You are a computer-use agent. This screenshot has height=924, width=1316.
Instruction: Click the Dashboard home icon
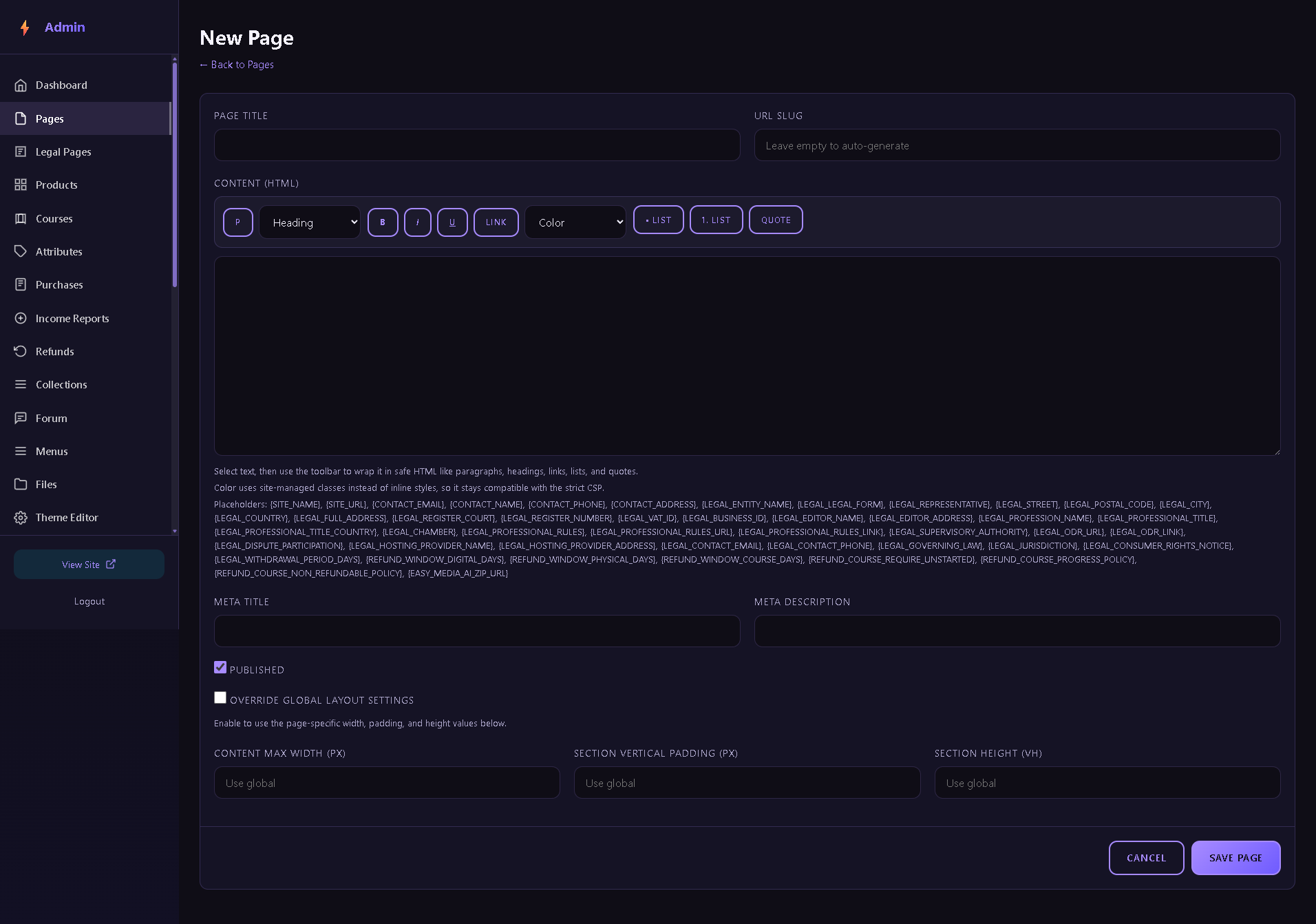click(21, 85)
